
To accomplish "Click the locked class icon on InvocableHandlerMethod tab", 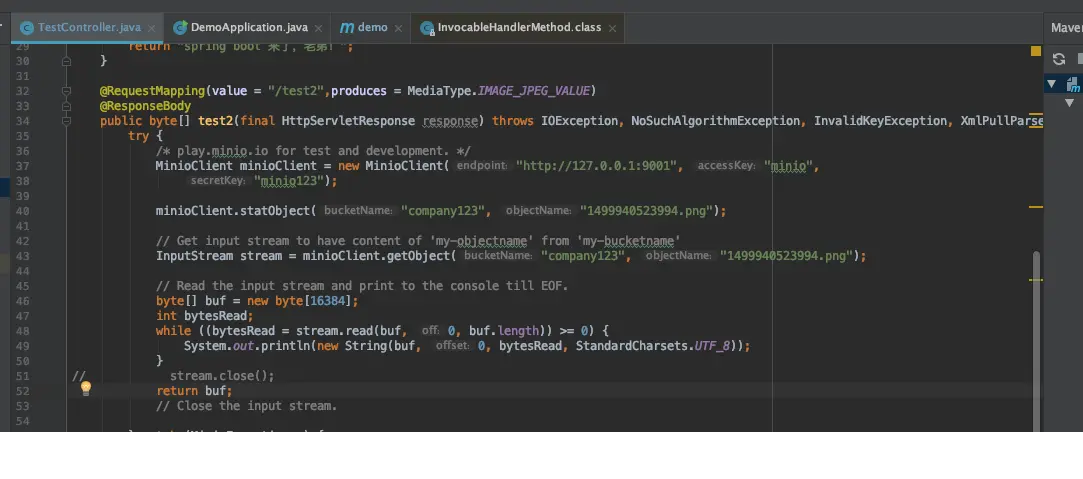I will pos(427,28).
